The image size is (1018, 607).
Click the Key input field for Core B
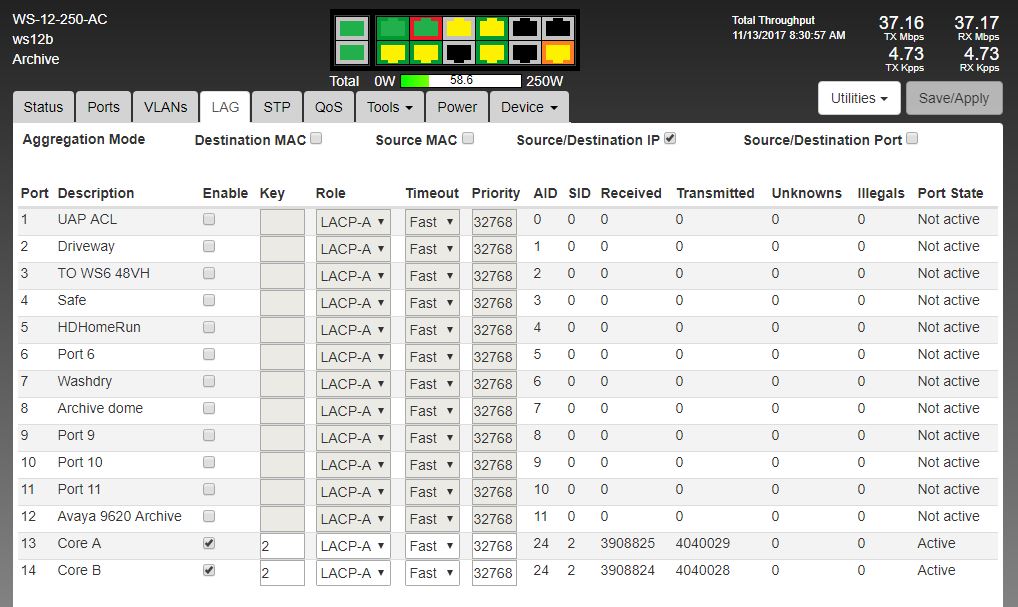click(x=282, y=573)
